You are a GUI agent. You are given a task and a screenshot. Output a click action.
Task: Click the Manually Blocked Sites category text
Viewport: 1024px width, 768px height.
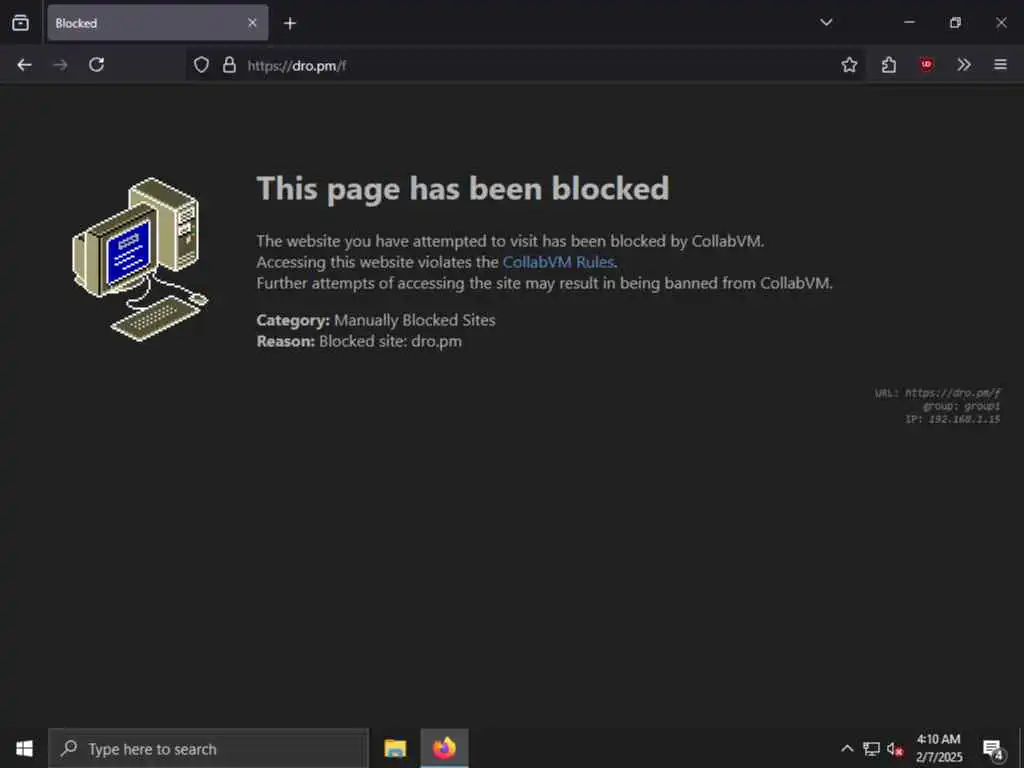coord(415,320)
